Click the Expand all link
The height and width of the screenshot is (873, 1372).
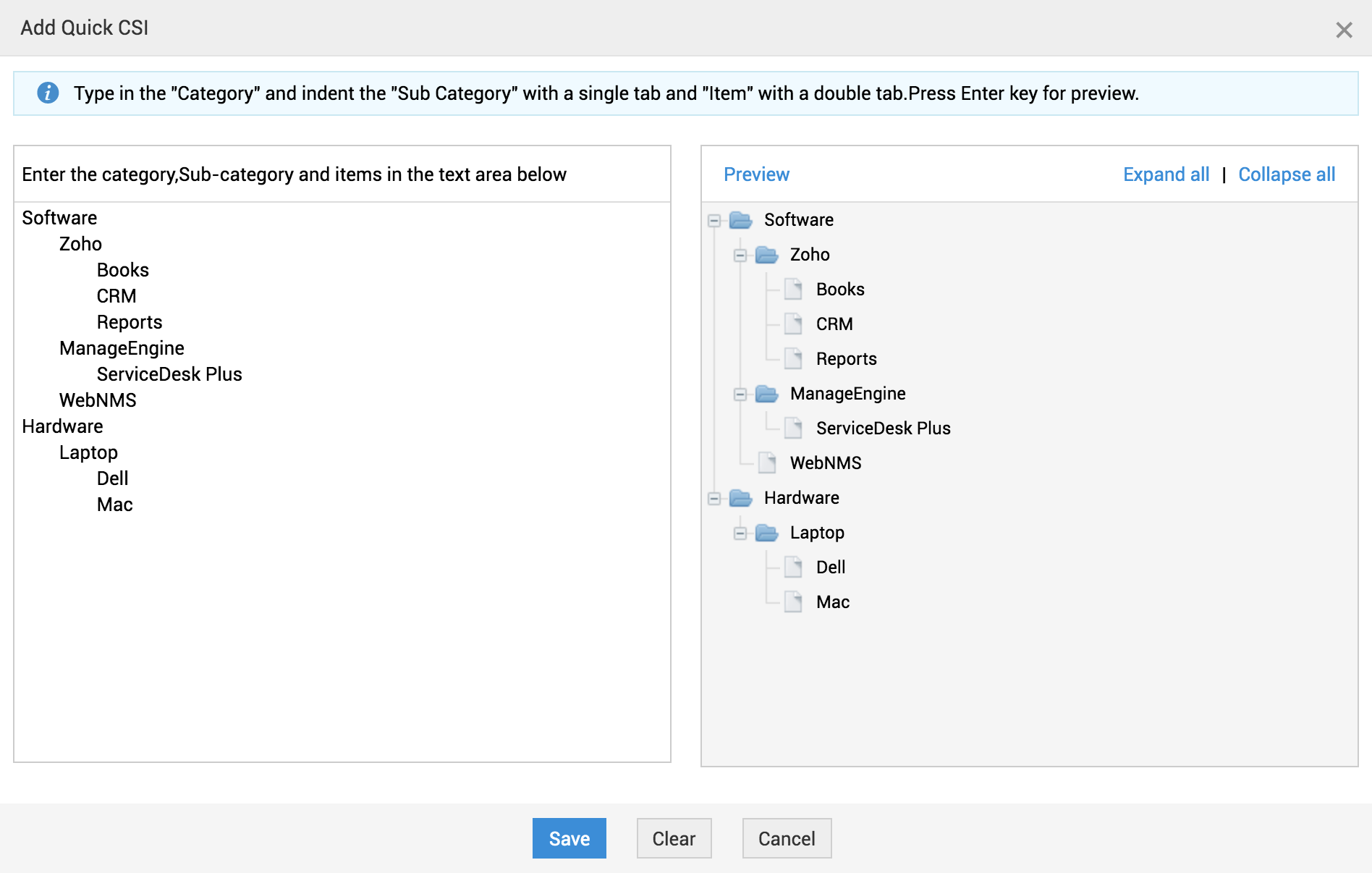(x=1166, y=174)
